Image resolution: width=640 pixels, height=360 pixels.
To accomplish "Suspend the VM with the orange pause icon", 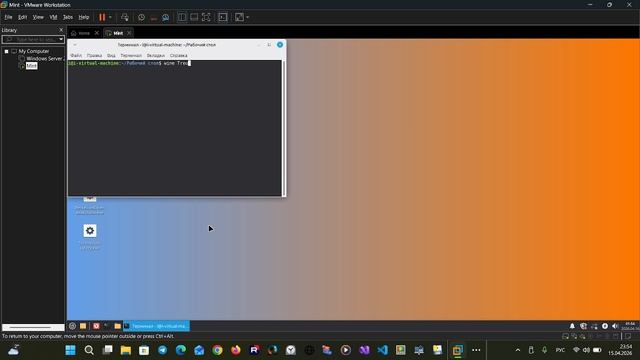I will tap(102, 17).
